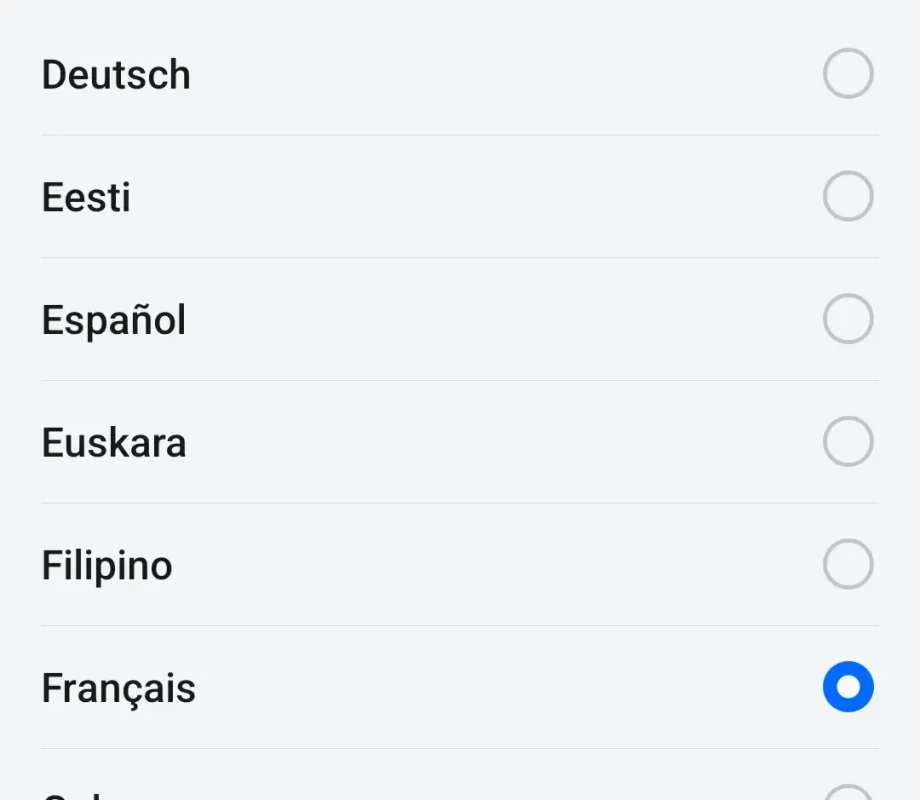Click the Euskara language label text
The height and width of the screenshot is (800, 920).
pos(114,443)
